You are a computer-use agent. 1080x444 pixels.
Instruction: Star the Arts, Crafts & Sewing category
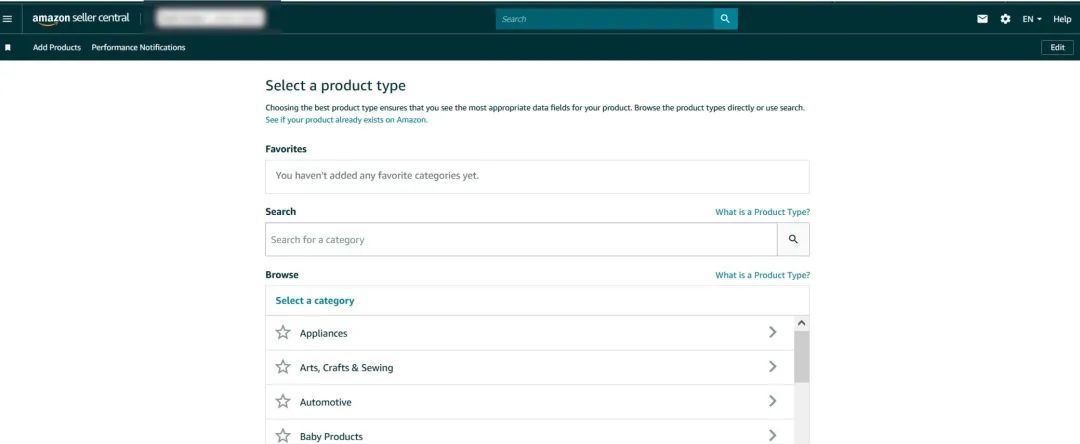(283, 367)
